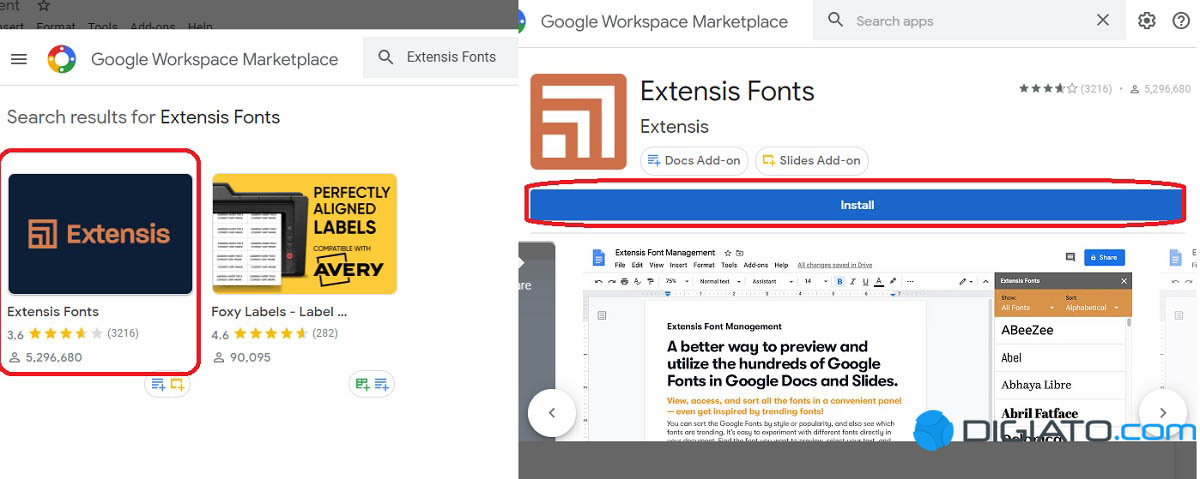Open the Foxy Labels result thumbnail
The image size is (1200, 479).
click(x=304, y=234)
